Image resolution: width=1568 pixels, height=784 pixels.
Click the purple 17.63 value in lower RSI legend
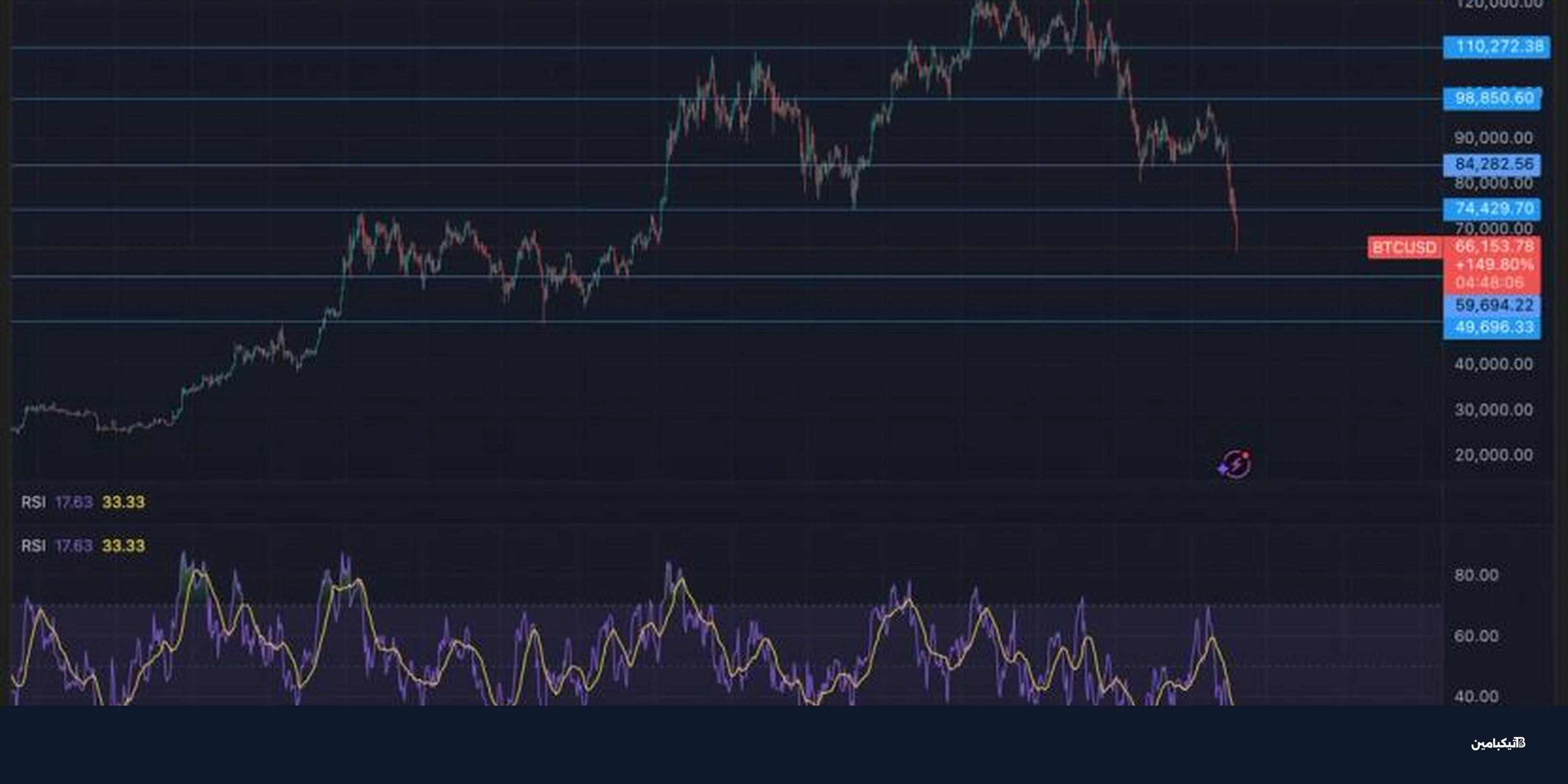click(x=74, y=545)
